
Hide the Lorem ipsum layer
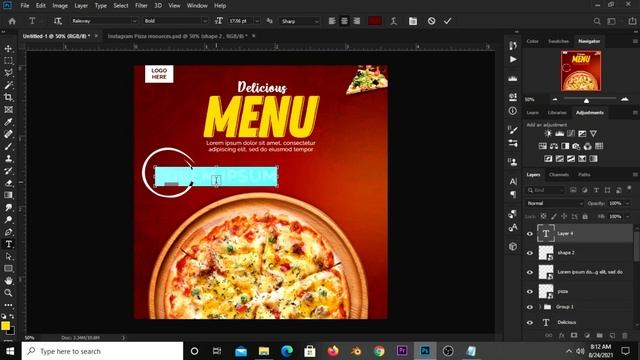click(530, 272)
